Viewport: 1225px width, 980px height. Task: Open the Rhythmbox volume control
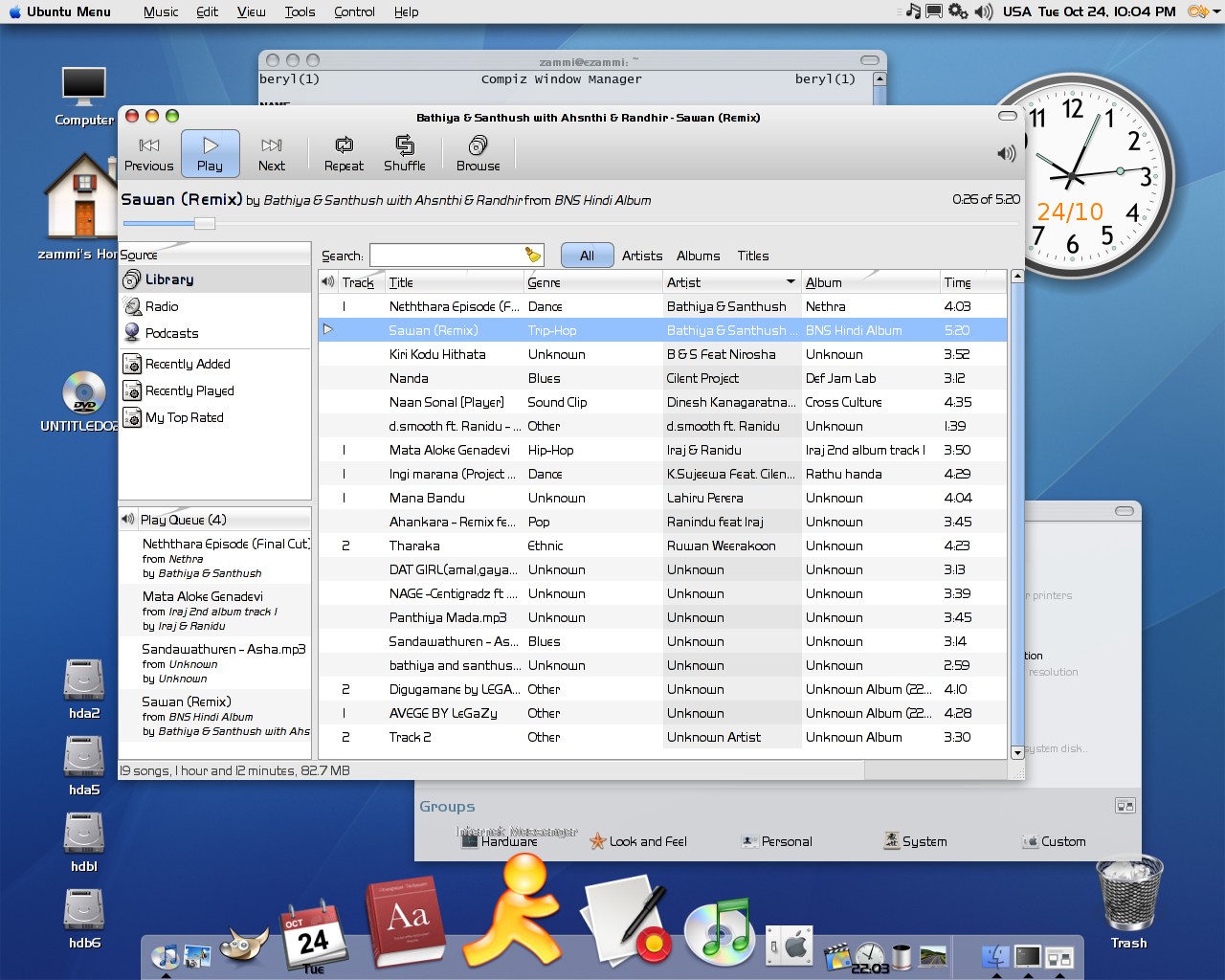1006,153
